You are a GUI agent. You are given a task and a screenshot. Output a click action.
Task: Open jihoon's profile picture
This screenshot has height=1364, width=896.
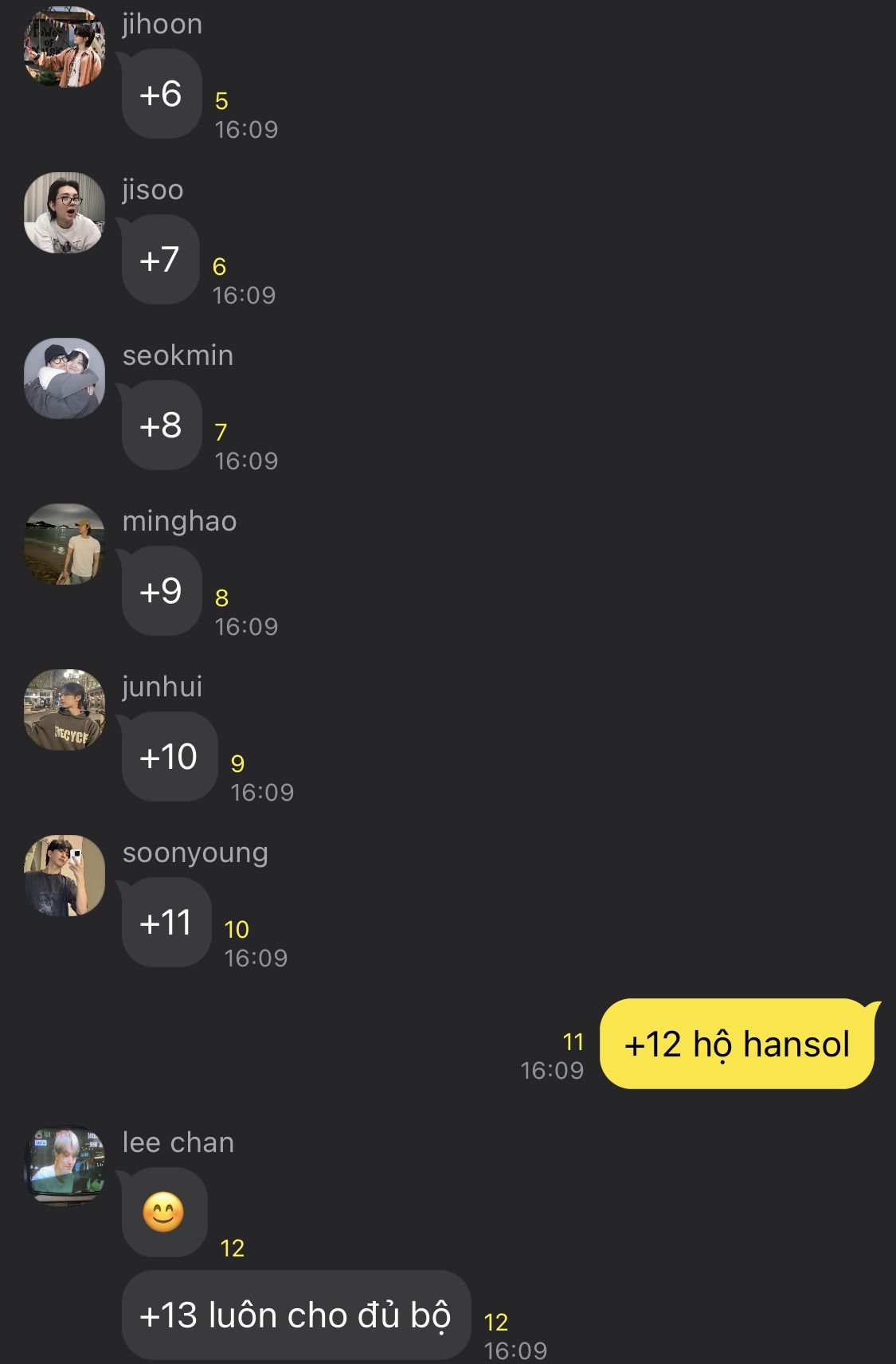point(65,47)
